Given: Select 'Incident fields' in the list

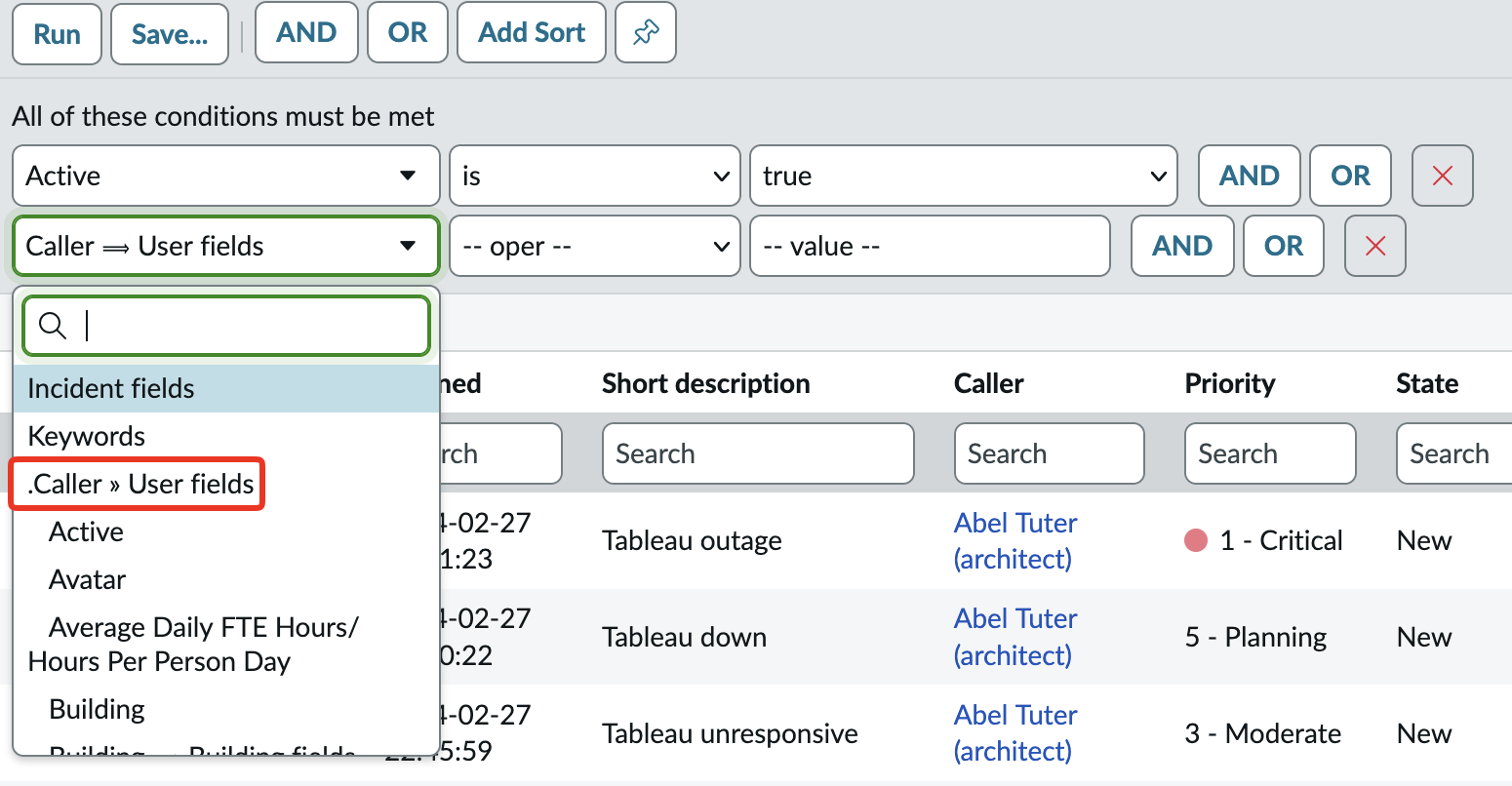Looking at the screenshot, I should 111,388.
